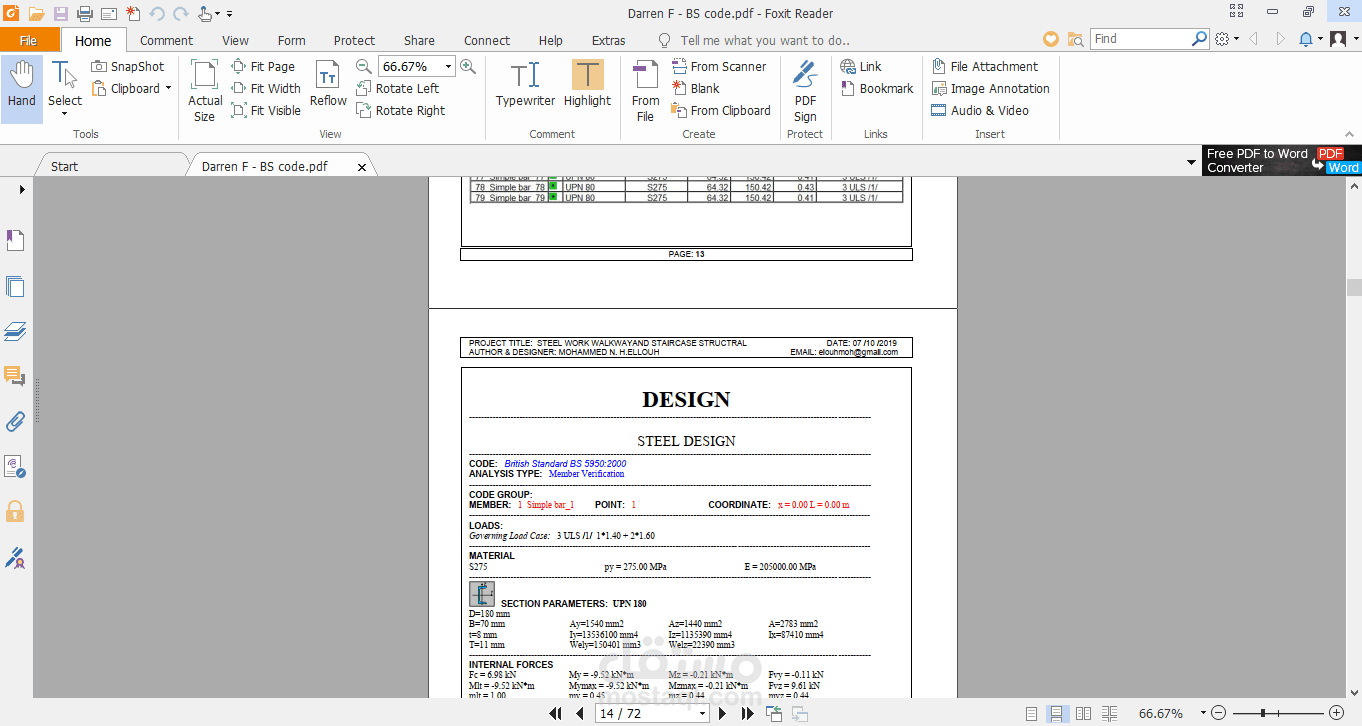Switch to single page view mode
The height and width of the screenshot is (726, 1362).
pyautogui.click(x=1032, y=714)
